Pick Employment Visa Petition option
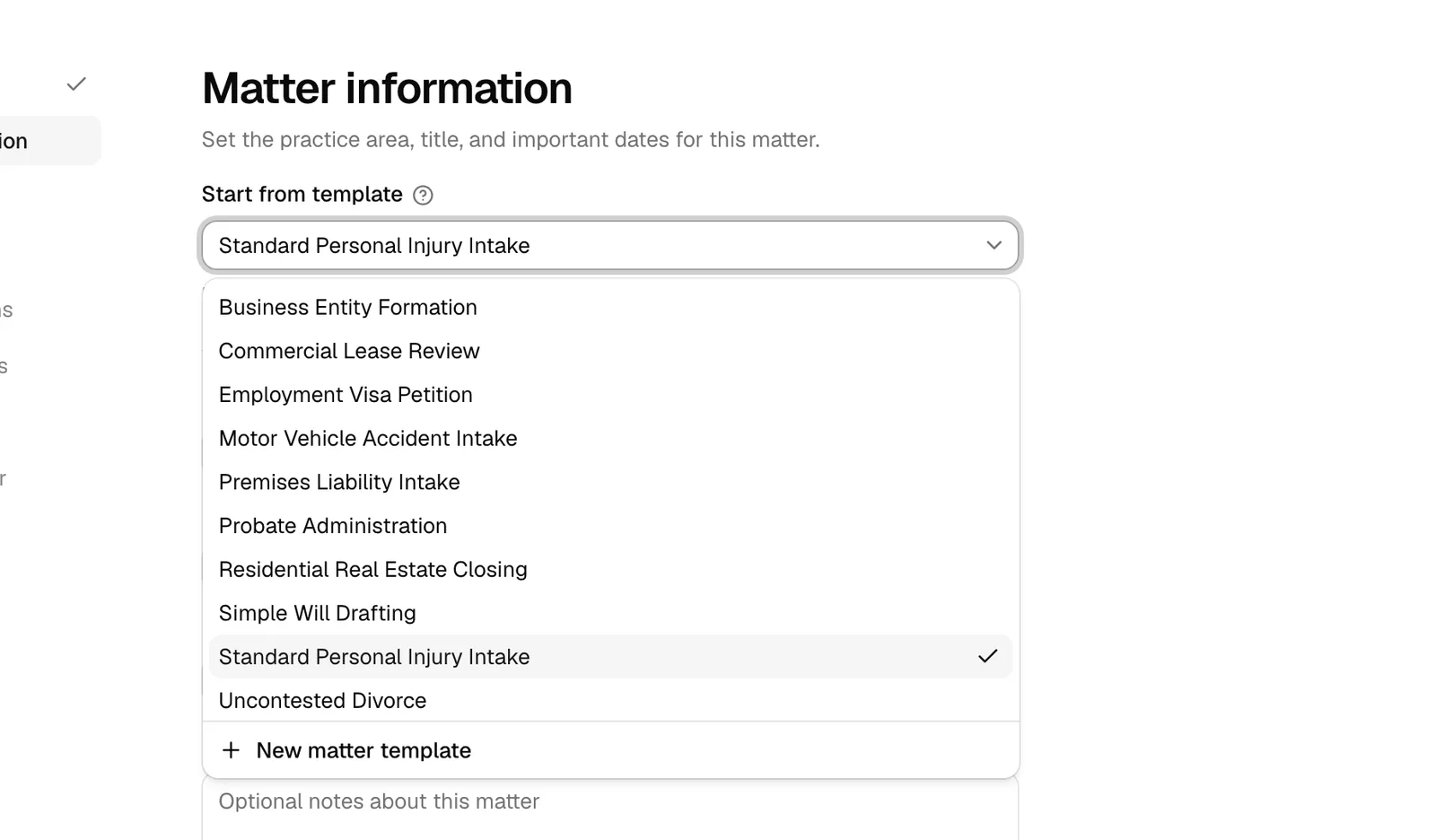This screenshot has height=840, width=1436. tap(610, 395)
